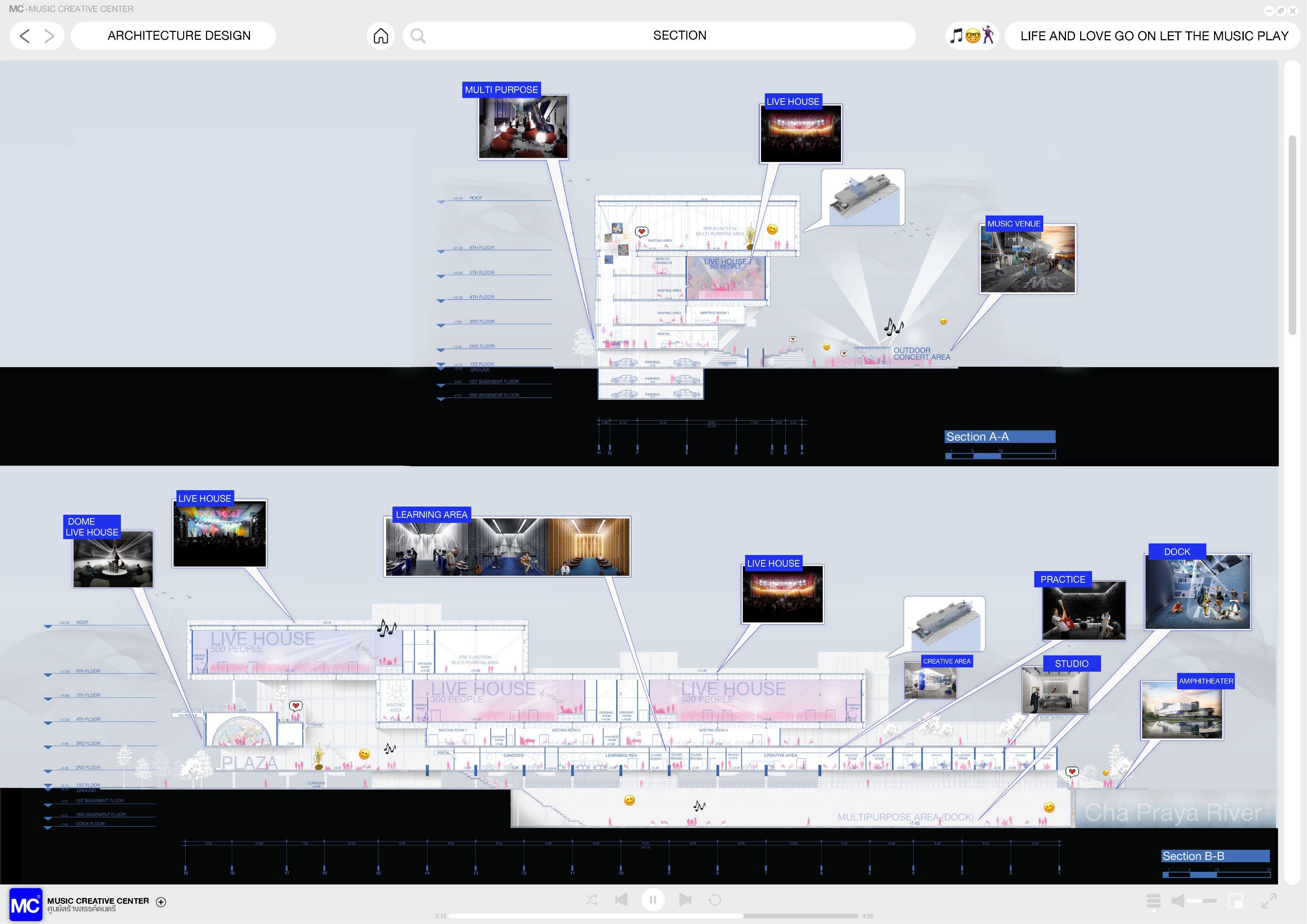Mute the volume speaker icon
This screenshot has width=1307, height=924.
click(x=1177, y=900)
